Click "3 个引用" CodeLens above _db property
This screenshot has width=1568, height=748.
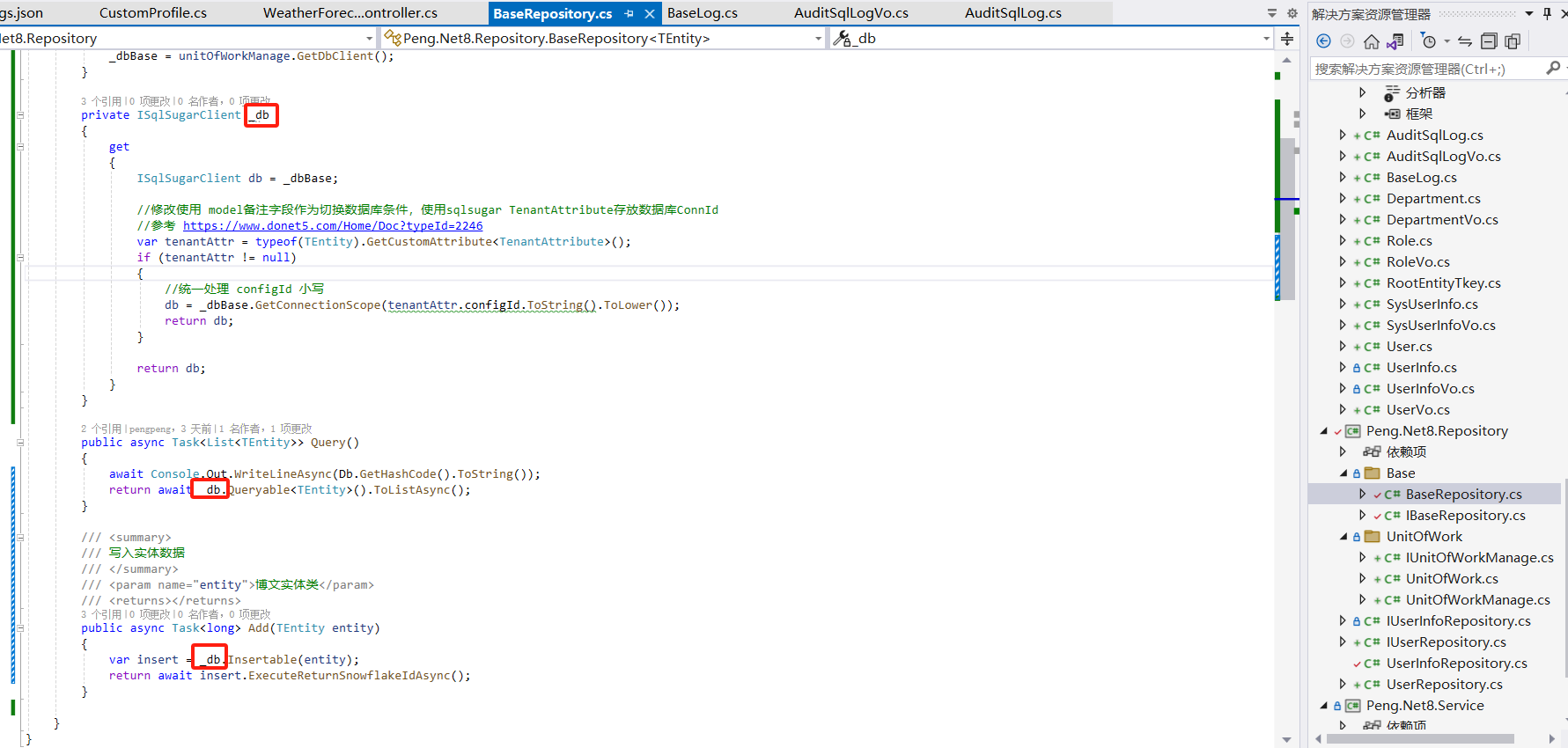[x=101, y=101]
